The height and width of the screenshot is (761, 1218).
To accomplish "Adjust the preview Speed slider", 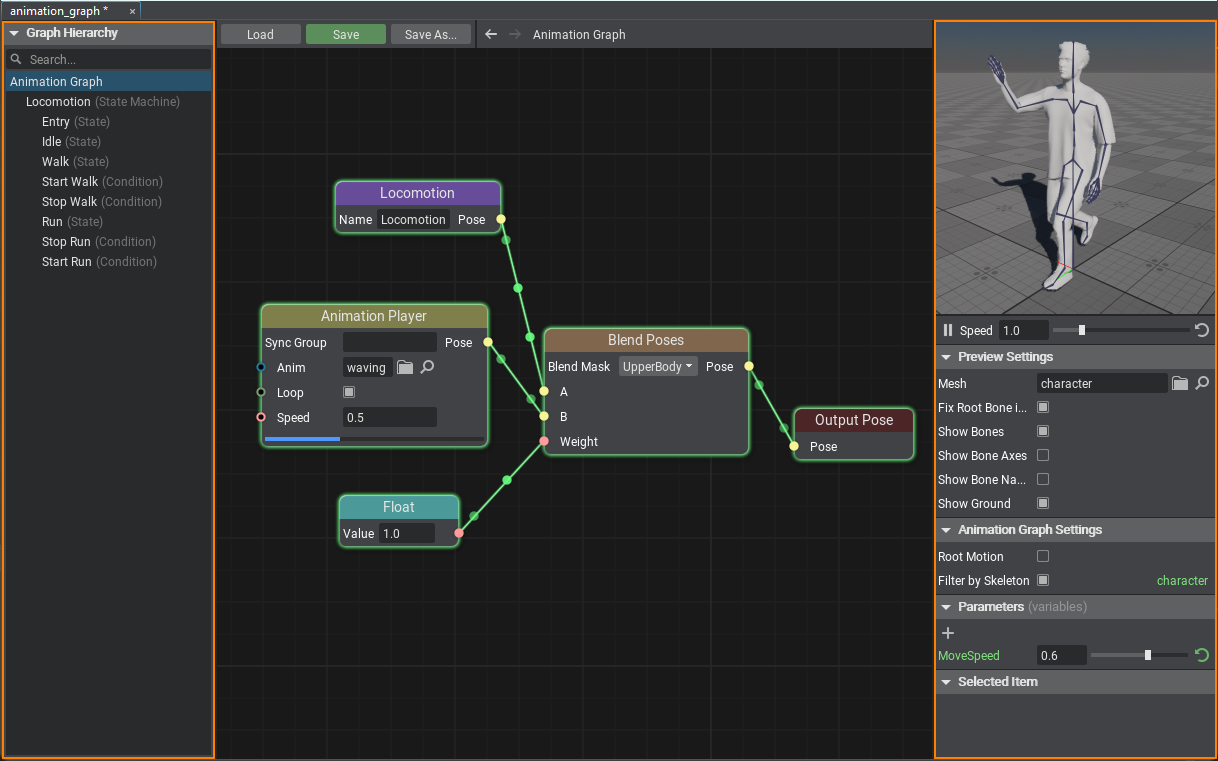I will click(1121, 330).
